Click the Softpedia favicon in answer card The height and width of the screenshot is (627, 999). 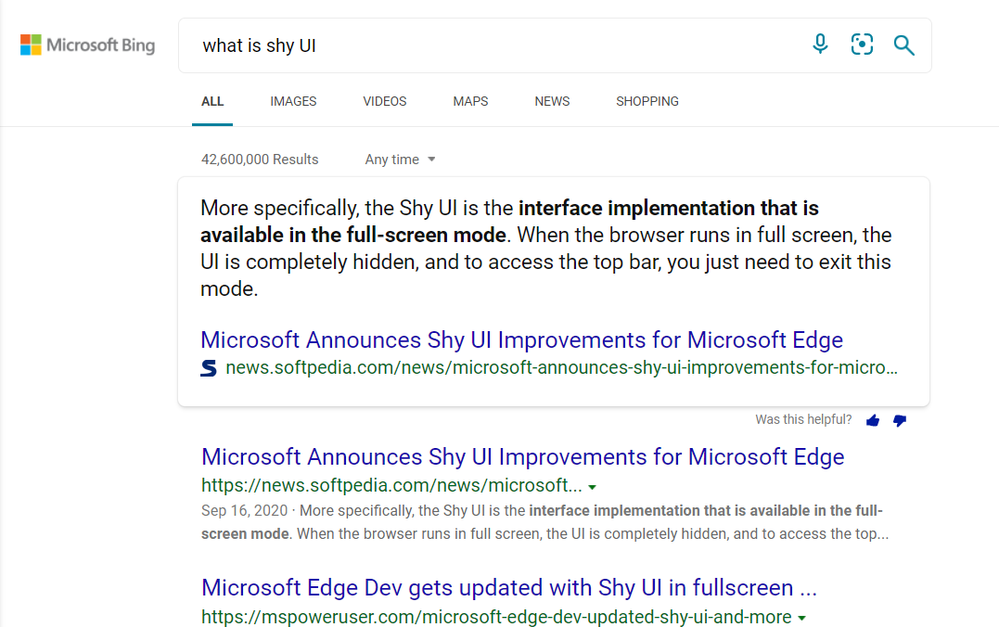(x=209, y=368)
